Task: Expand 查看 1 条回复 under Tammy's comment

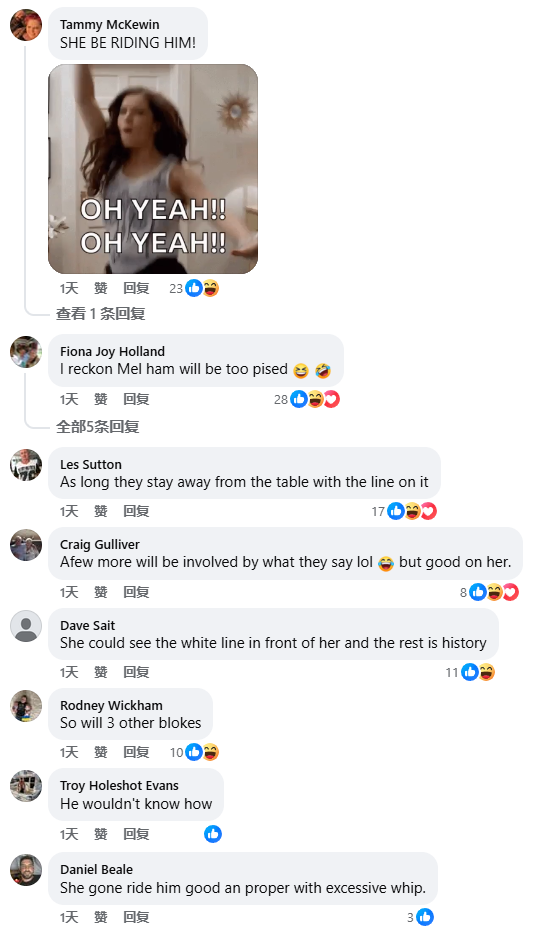Action: pos(101,314)
